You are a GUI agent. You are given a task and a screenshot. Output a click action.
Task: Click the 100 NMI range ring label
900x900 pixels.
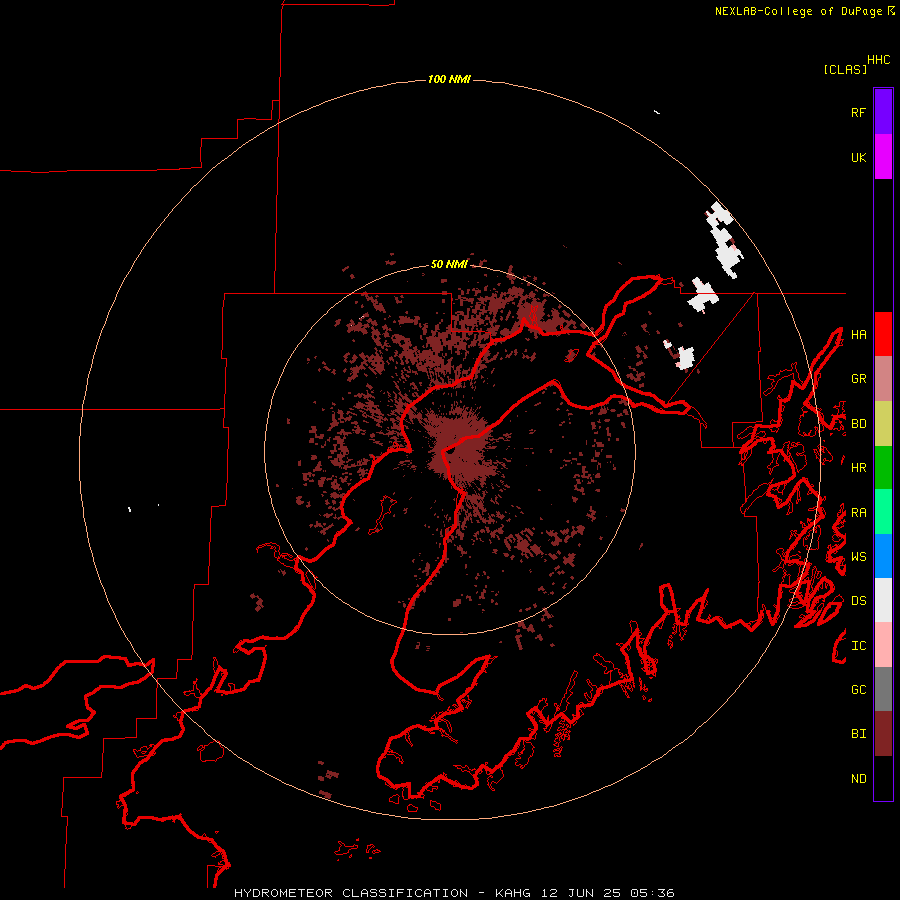point(449,79)
